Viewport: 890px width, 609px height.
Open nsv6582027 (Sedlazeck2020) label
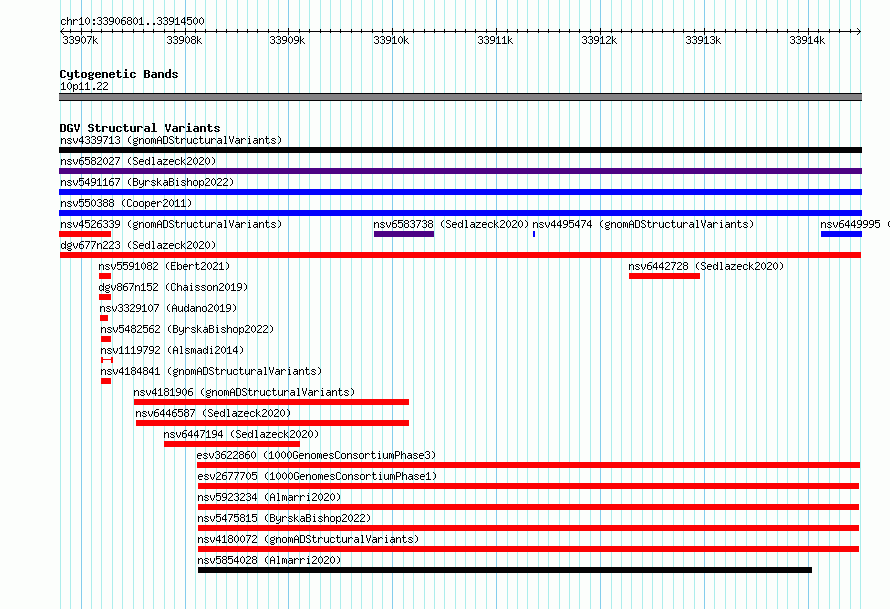138,161
